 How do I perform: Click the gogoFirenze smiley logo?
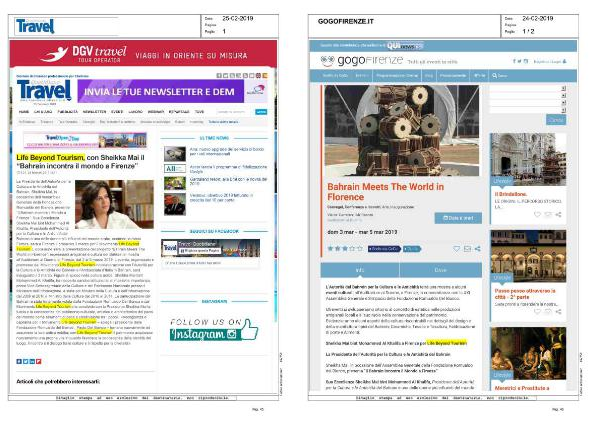coord(328,60)
